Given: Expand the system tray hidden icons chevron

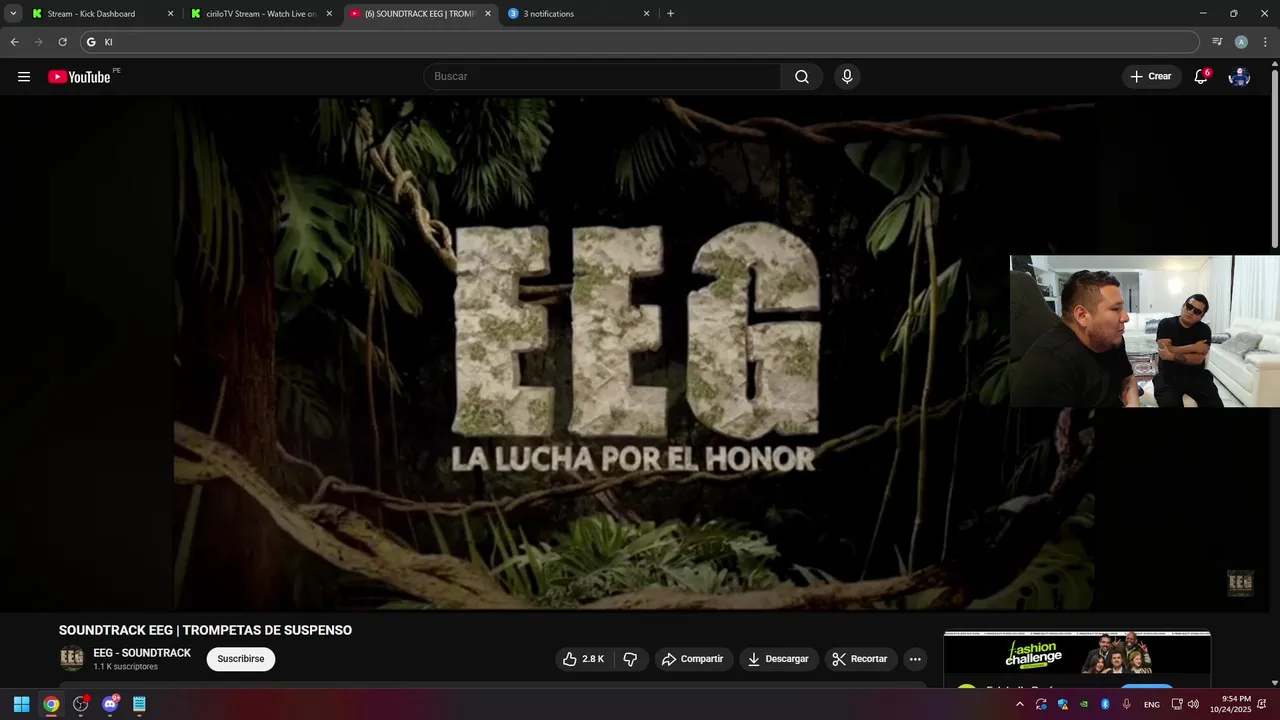Looking at the screenshot, I should coord(1019,704).
